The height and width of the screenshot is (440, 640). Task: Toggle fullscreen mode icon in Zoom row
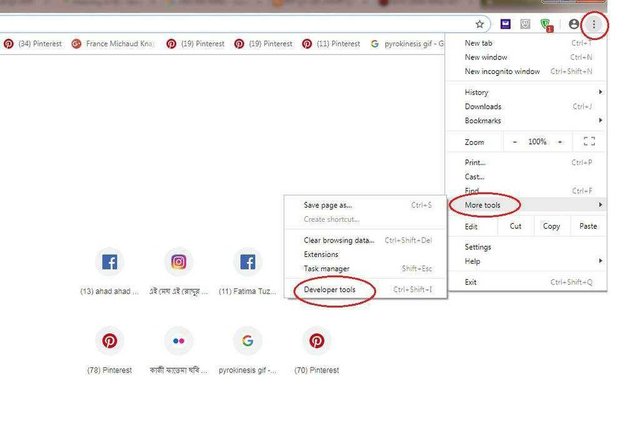(589, 142)
